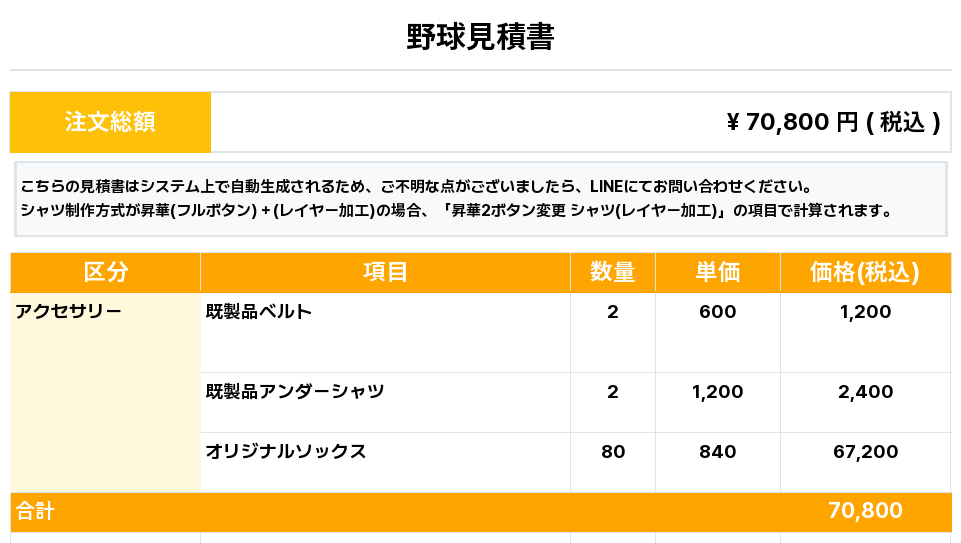The height and width of the screenshot is (543, 961).
Task: Select the アクセサリー category cell
Action: tap(69, 312)
